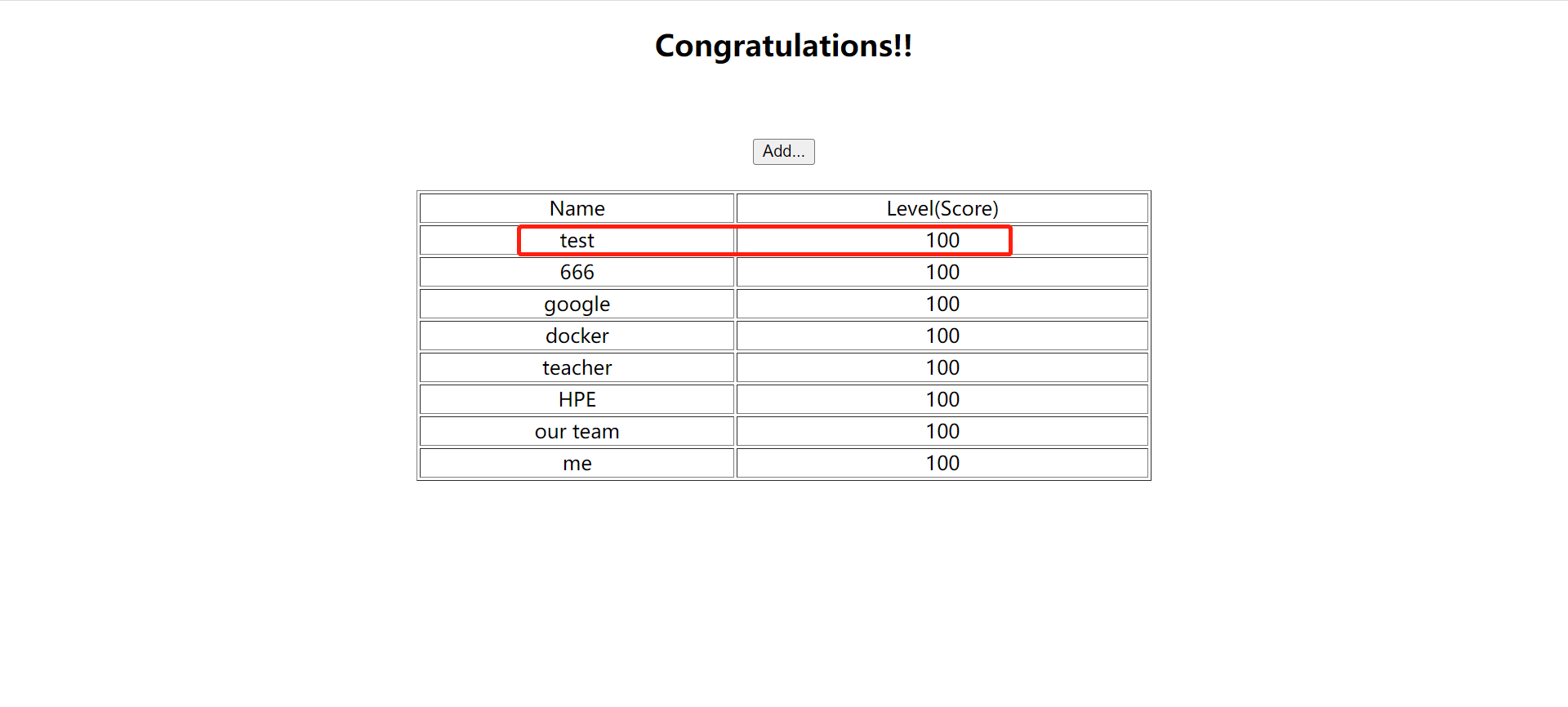1568x707 pixels.
Task: Click the google name cell
Action: tap(577, 304)
